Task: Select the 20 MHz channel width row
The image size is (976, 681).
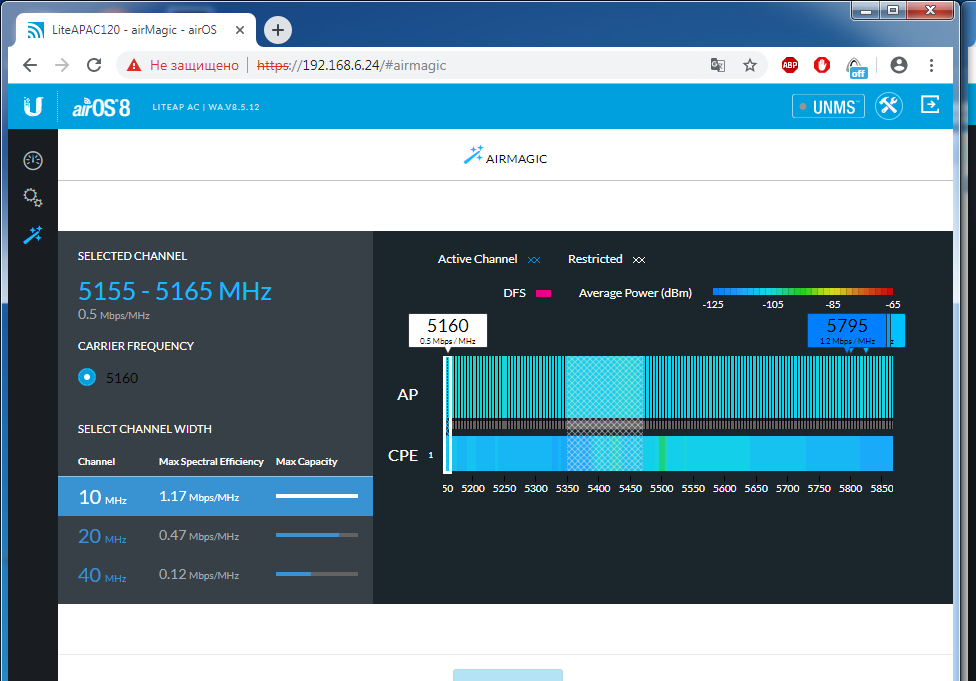Action: click(215, 535)
